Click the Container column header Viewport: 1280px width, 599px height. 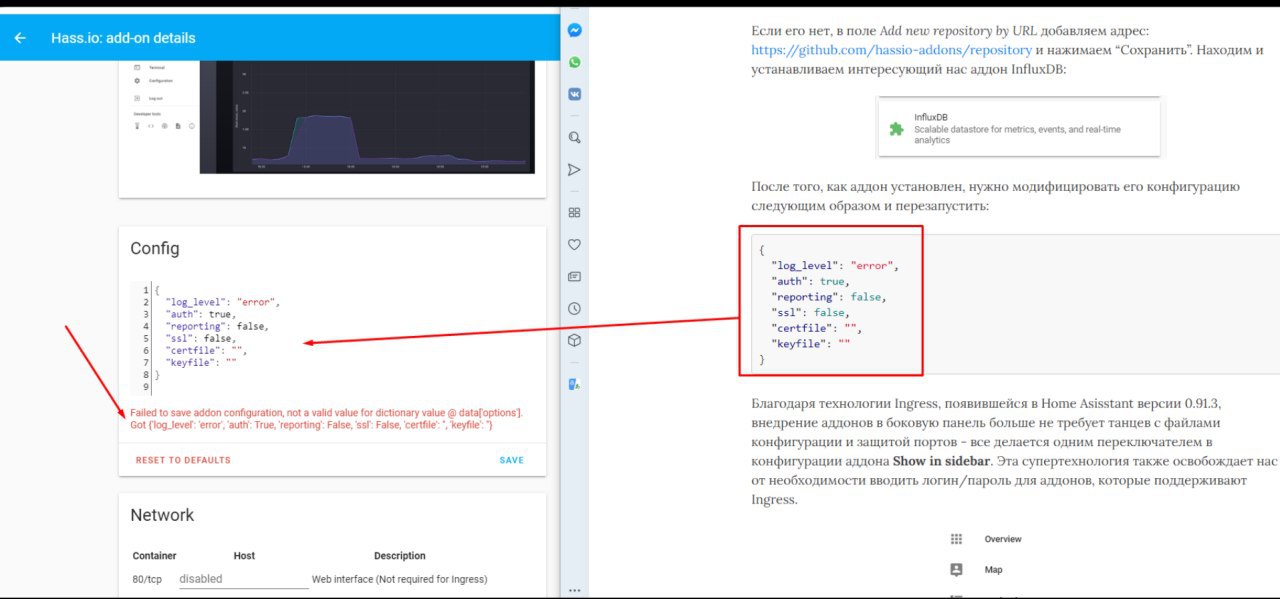pyautogui.click(x=154, y=556)
